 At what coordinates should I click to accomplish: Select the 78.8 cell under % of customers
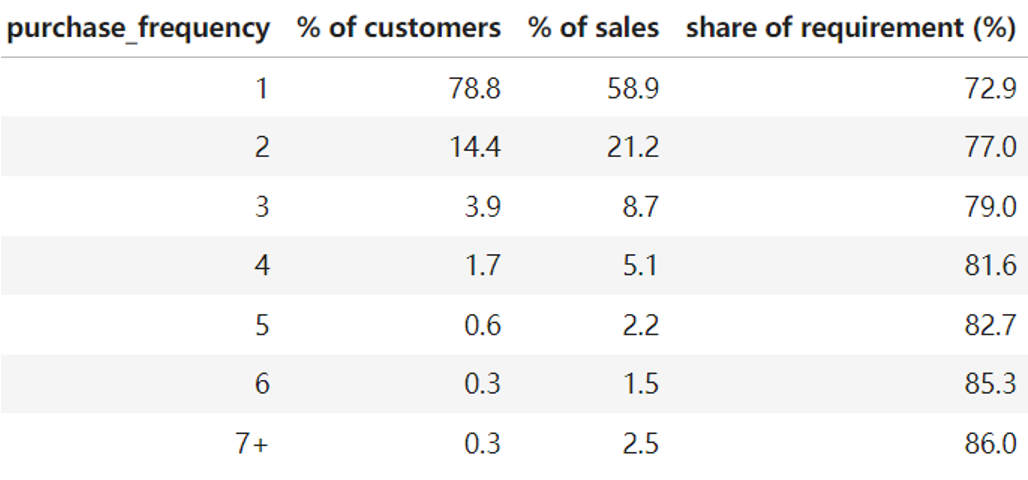[x=475, y=89]
